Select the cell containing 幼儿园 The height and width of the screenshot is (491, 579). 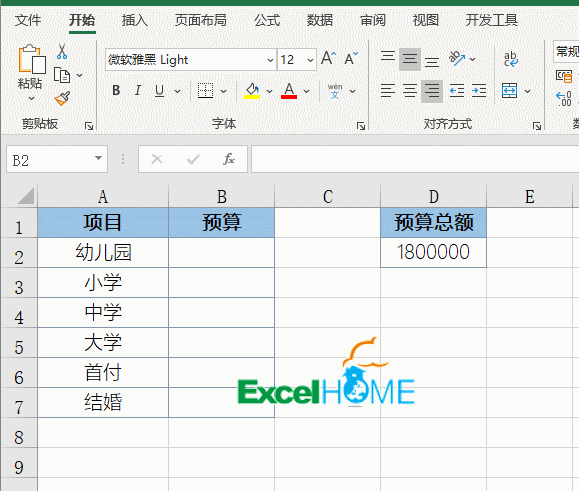click(103, 253)
